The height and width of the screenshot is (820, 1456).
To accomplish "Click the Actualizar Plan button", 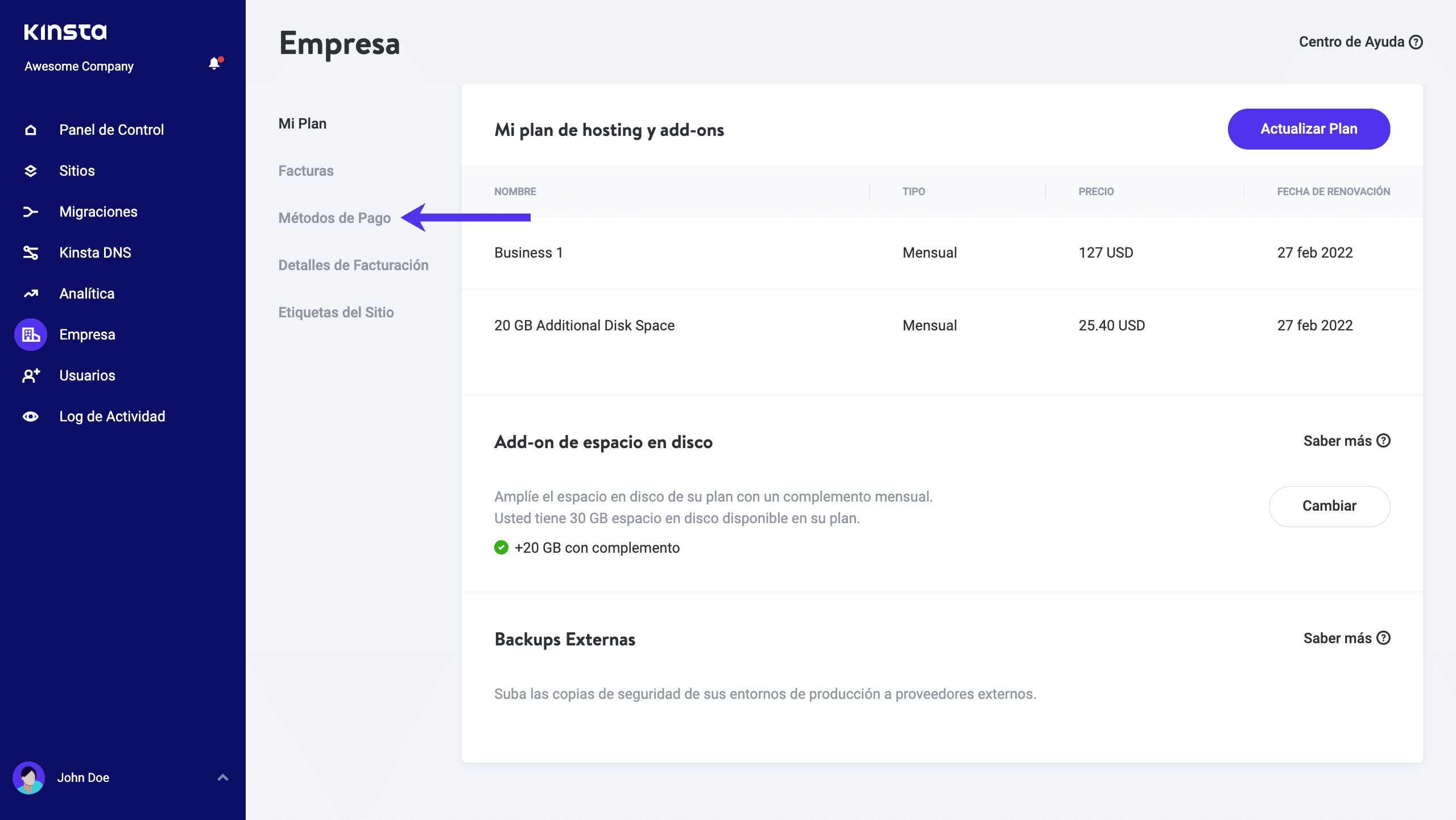I will [x=1309, y=129].
